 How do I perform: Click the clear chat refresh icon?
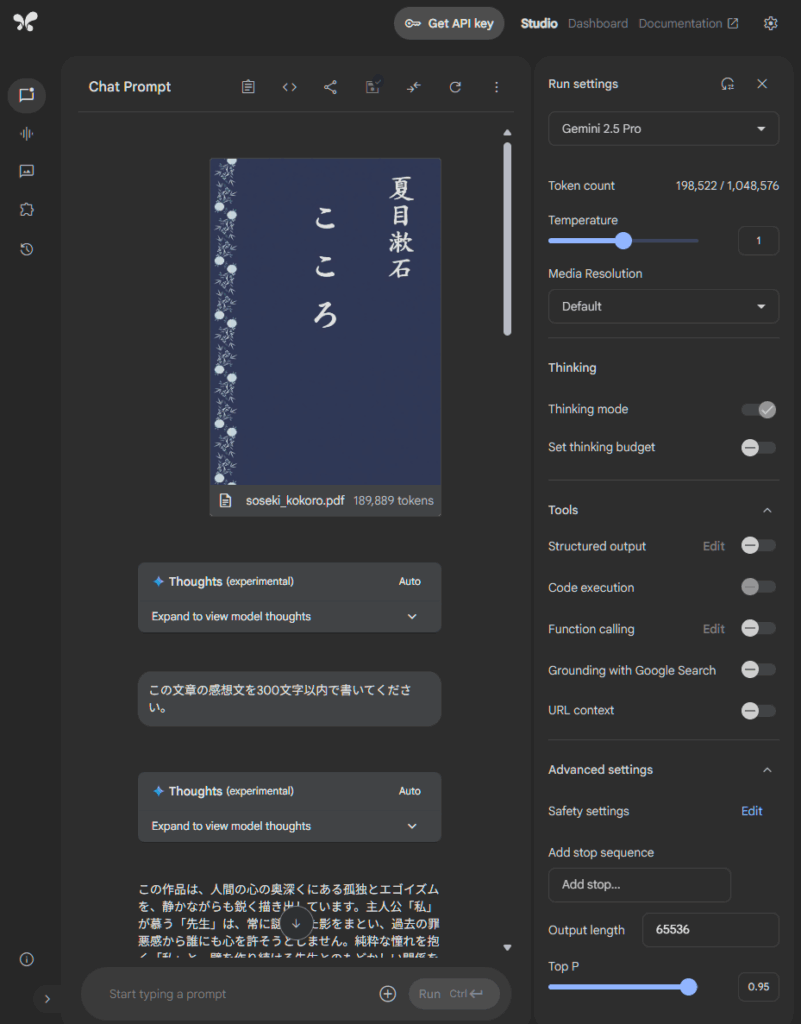tap(455, 87)
